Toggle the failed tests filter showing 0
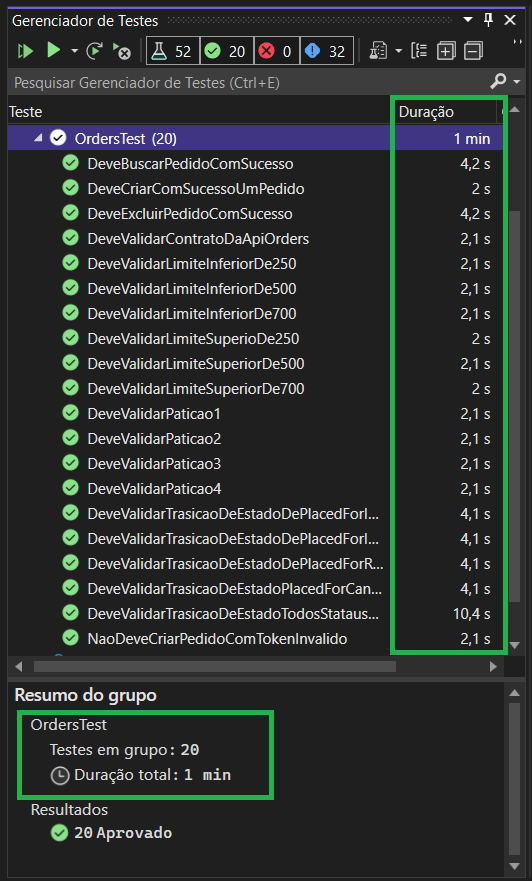Viewport: 532px width, 881px height. [x=276, y=51]
